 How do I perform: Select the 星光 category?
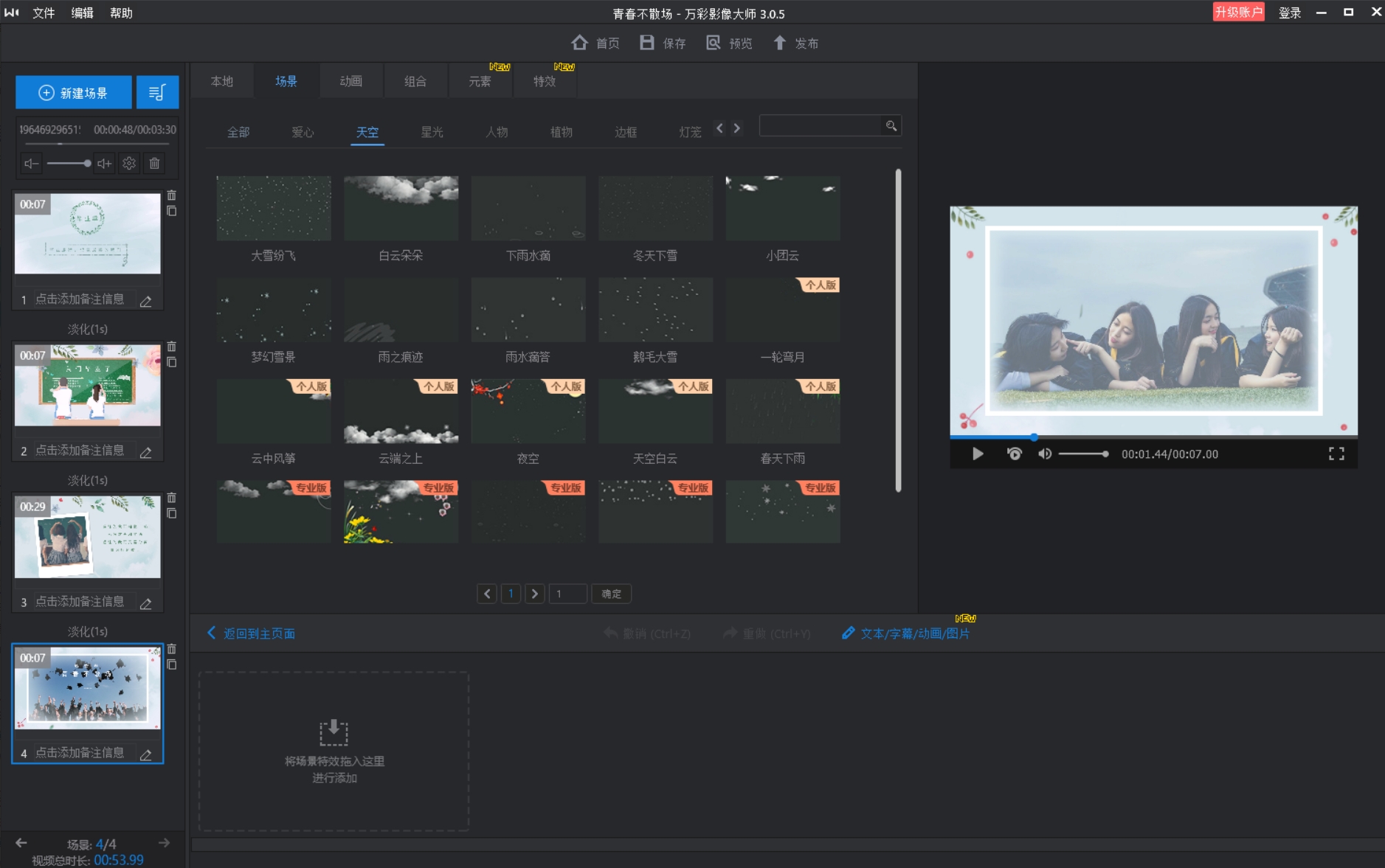(x=432, y=132)
